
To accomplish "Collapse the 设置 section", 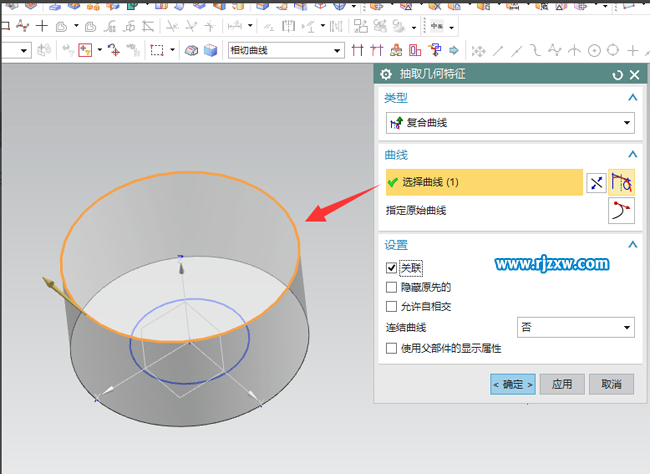I will pos(632,244).
